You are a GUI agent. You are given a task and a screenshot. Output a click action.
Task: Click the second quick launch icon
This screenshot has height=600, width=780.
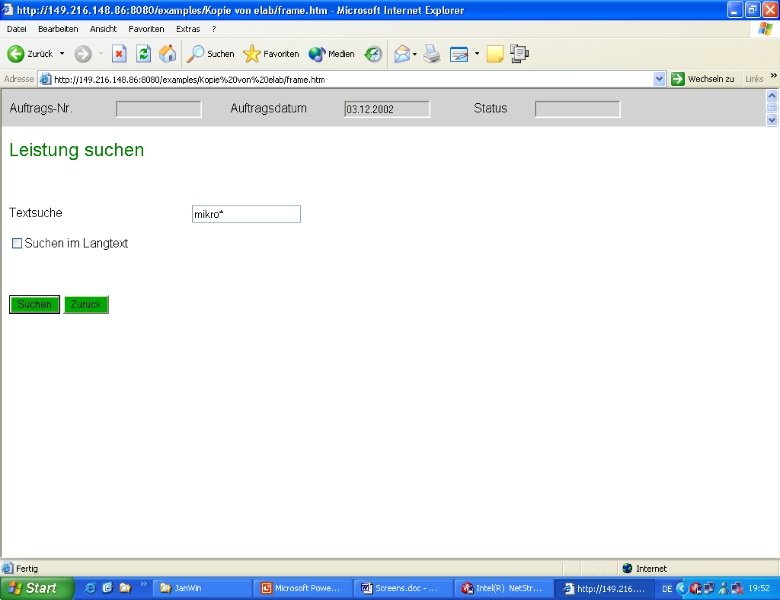click(x=107, y=588)
